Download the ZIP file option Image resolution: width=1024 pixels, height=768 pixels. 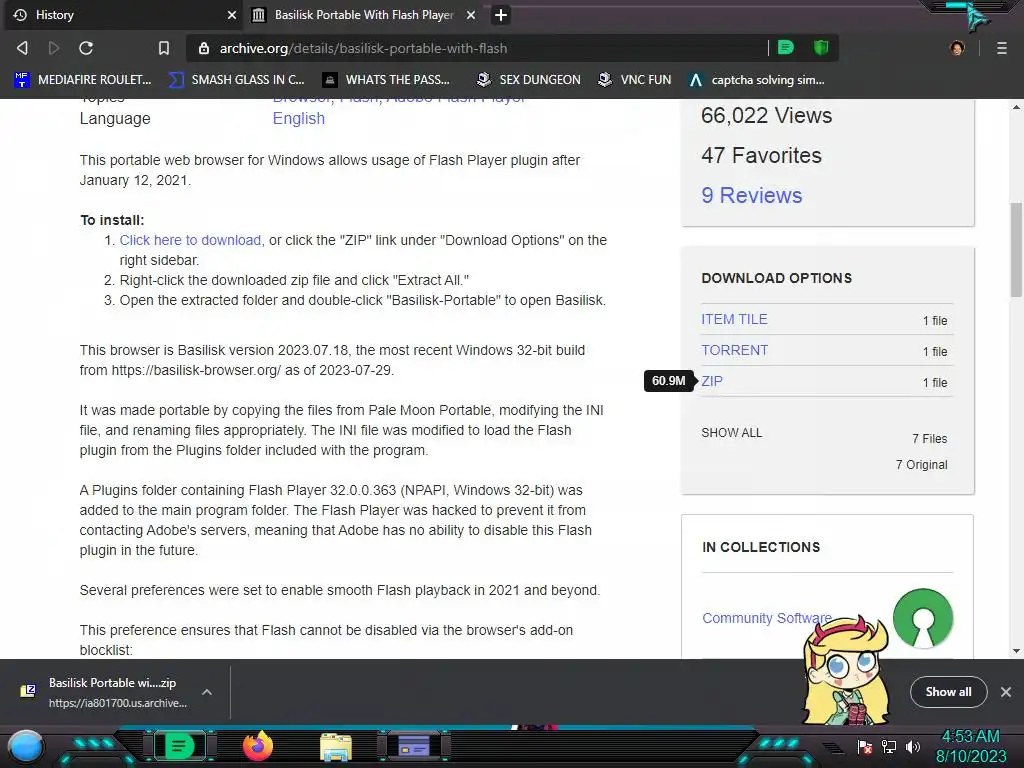(712, 381)
